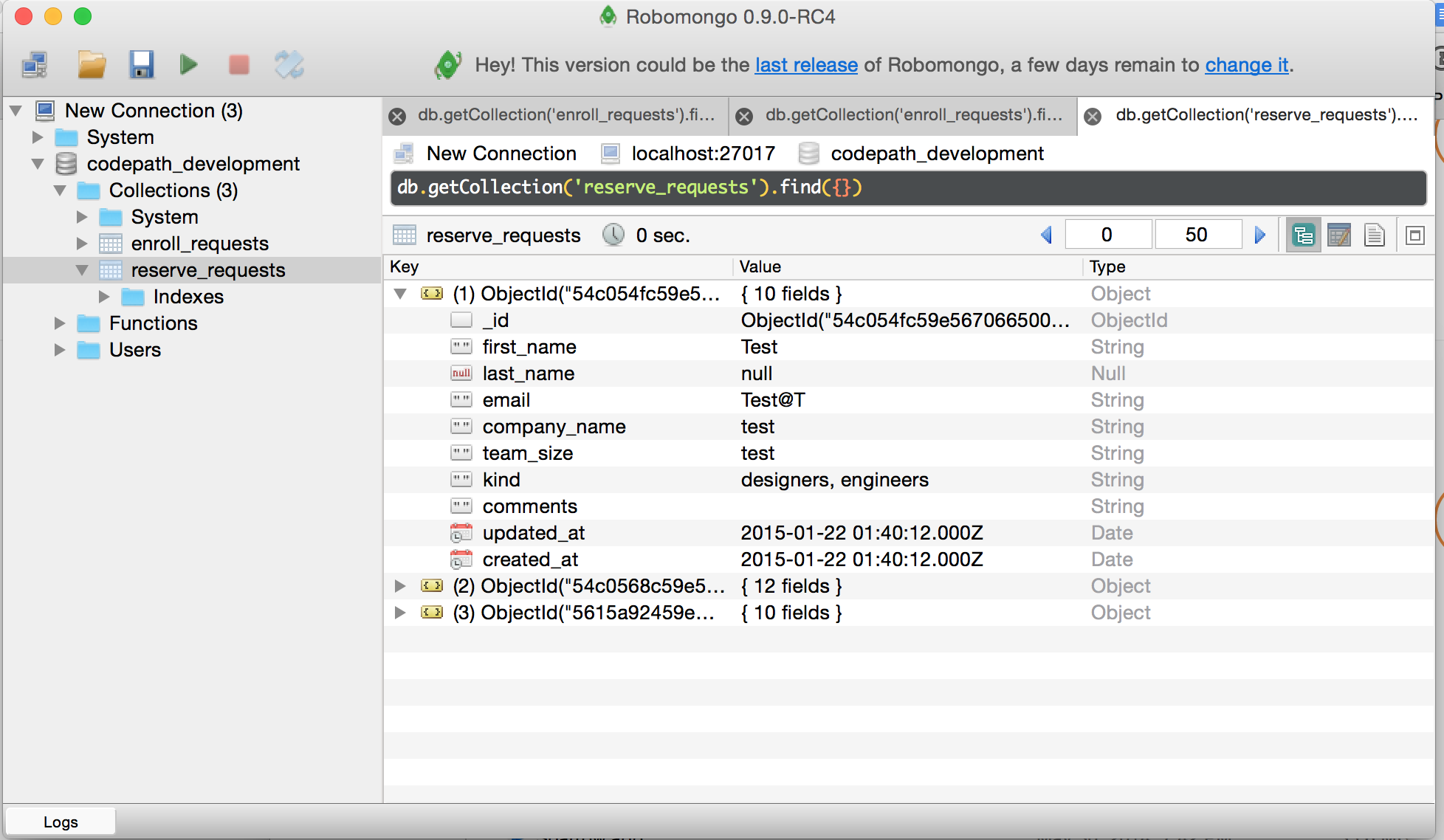This screenshot has height=840, width=1444.
Task: Run the query with the Execute button
Action: point(189,65)
